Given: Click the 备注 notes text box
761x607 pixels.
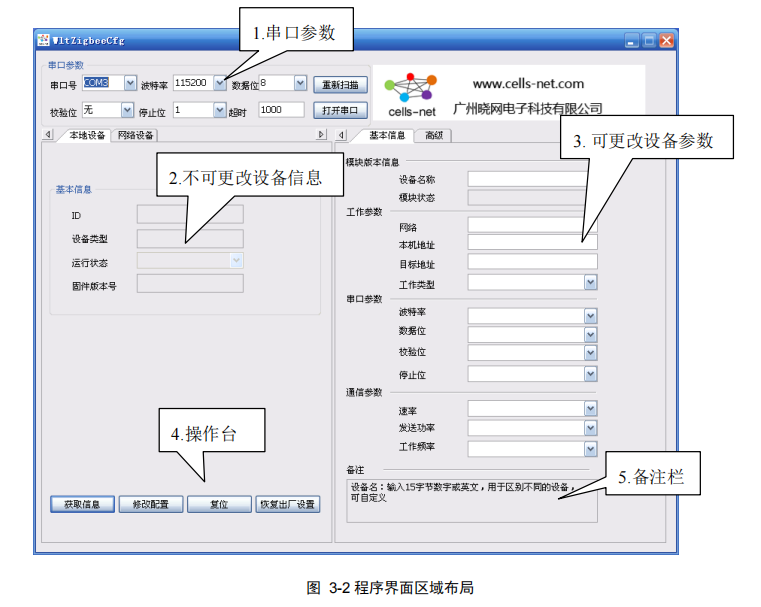Looking at the screenshot, I should click(472, 501).
